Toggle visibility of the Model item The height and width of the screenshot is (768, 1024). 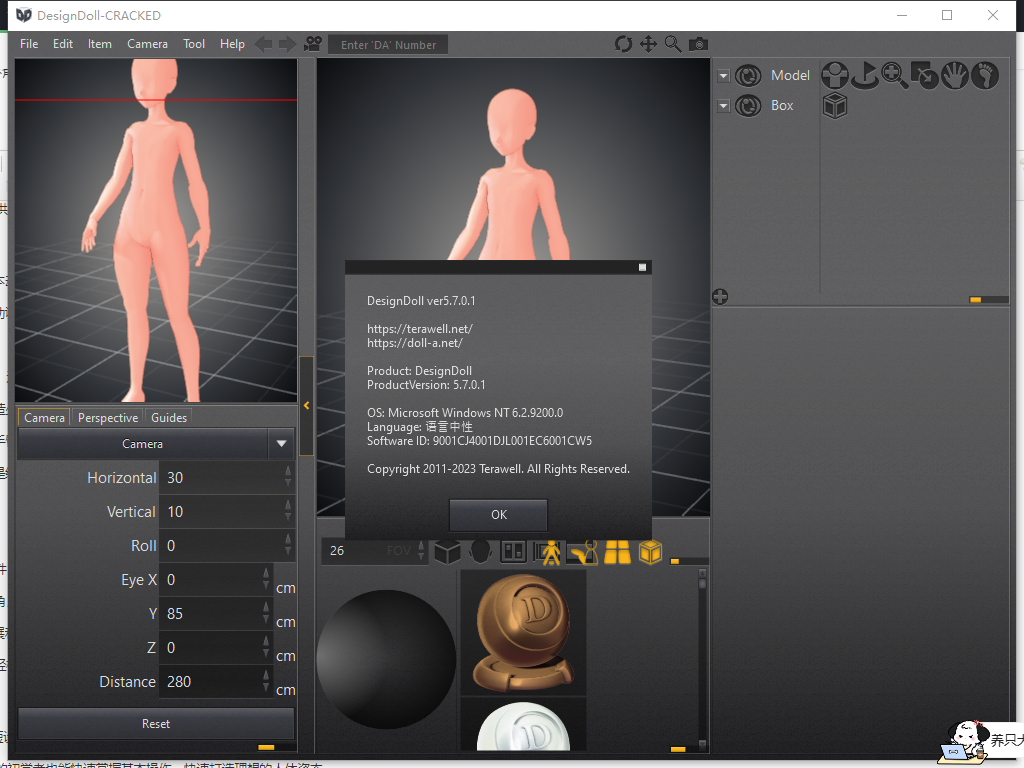click(748, 76)
